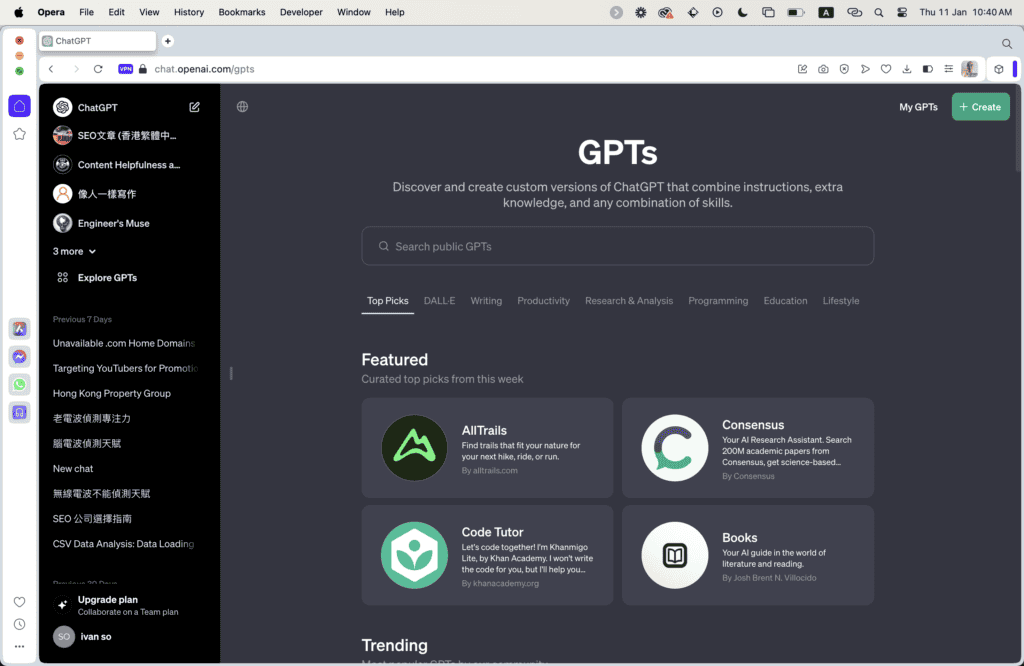Open macOS Control Center icon
Viewport: 1024px width, 666px height.
coord(902,12)
